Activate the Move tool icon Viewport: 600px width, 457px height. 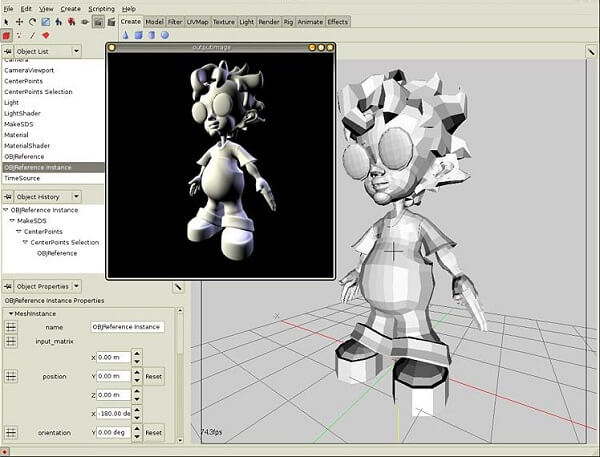point(19,22)
